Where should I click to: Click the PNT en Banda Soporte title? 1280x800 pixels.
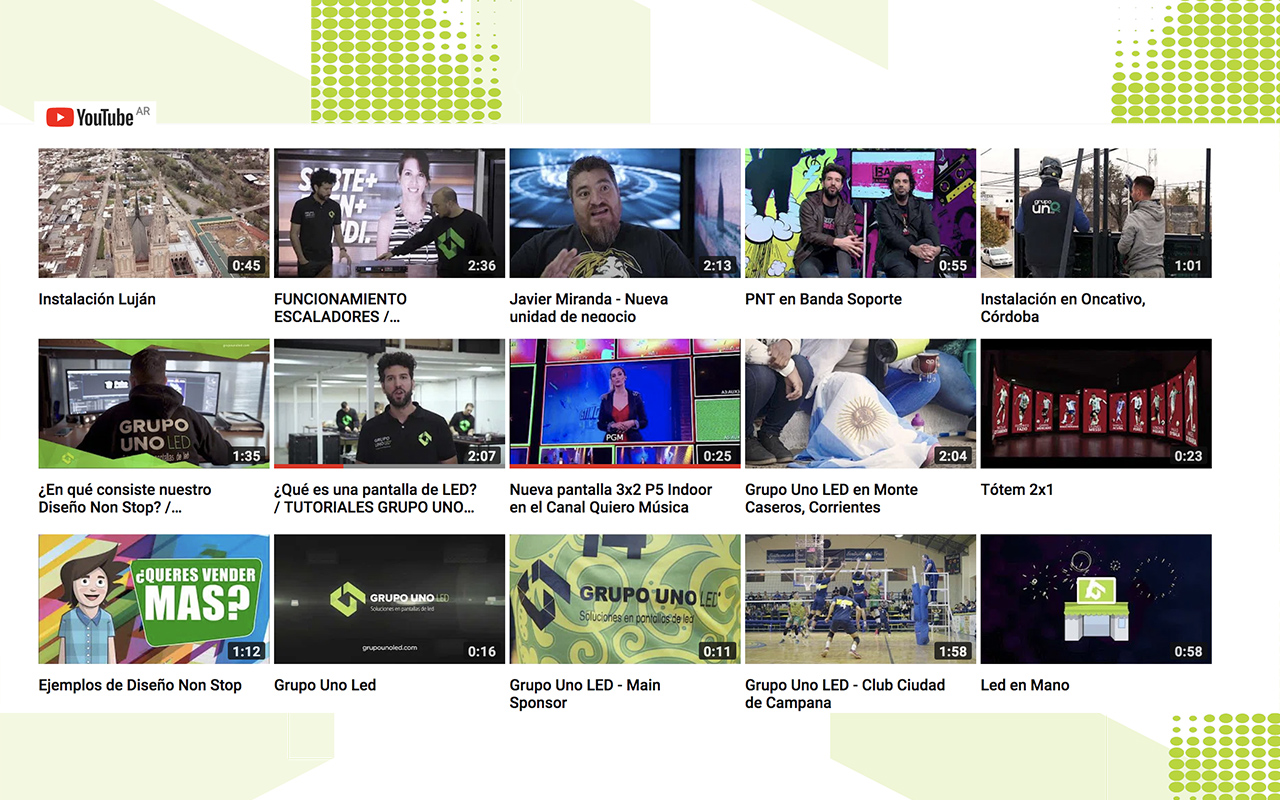823,299
